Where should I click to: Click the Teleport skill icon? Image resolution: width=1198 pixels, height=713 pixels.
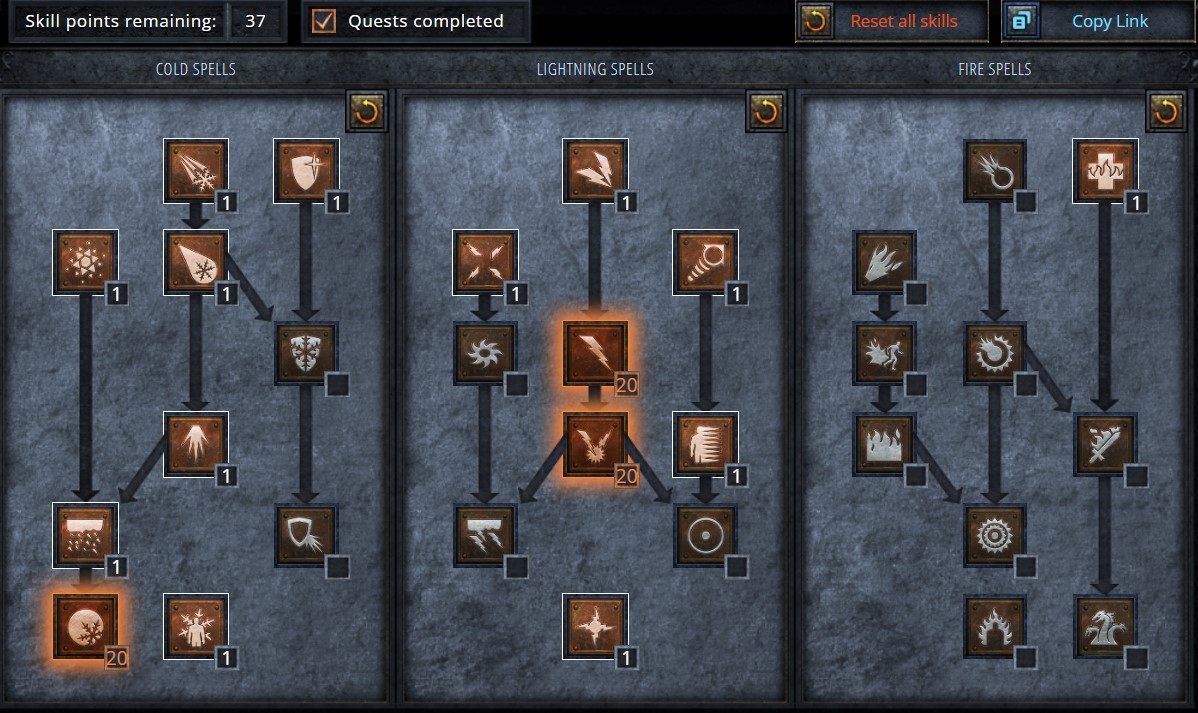click(705, 444)
